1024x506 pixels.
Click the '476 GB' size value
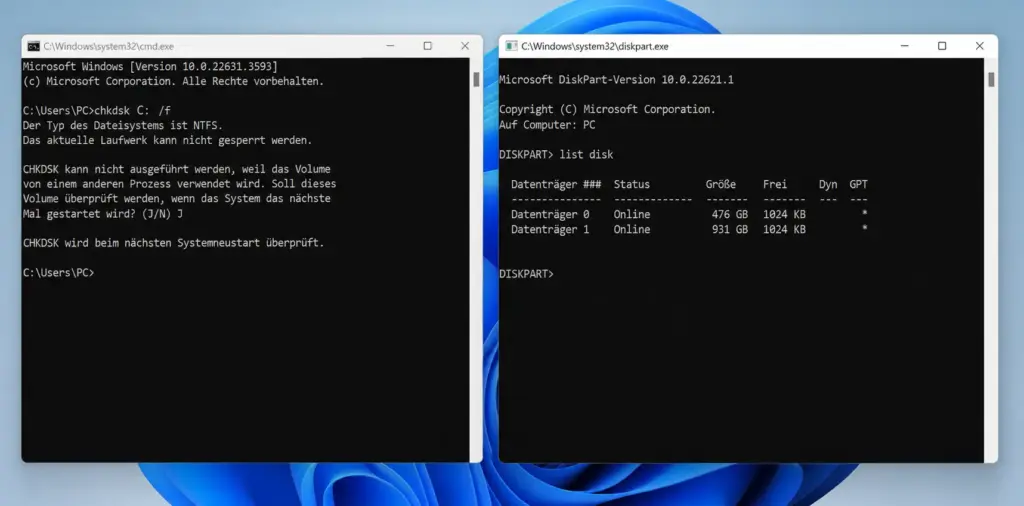729,215
